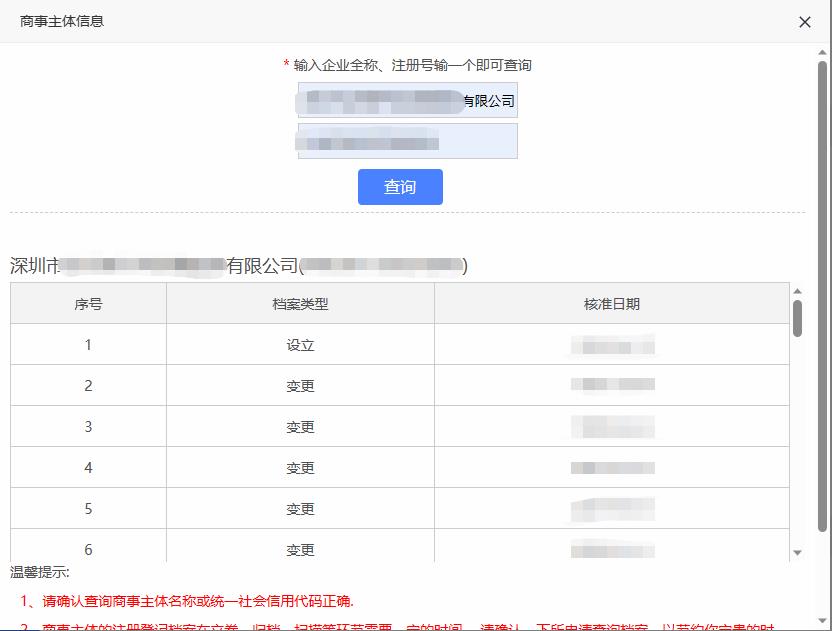Image resolution: width=832 pixels, height=631 pixels.
Task: Click the blue 查询 button
Action: point(400,187)
